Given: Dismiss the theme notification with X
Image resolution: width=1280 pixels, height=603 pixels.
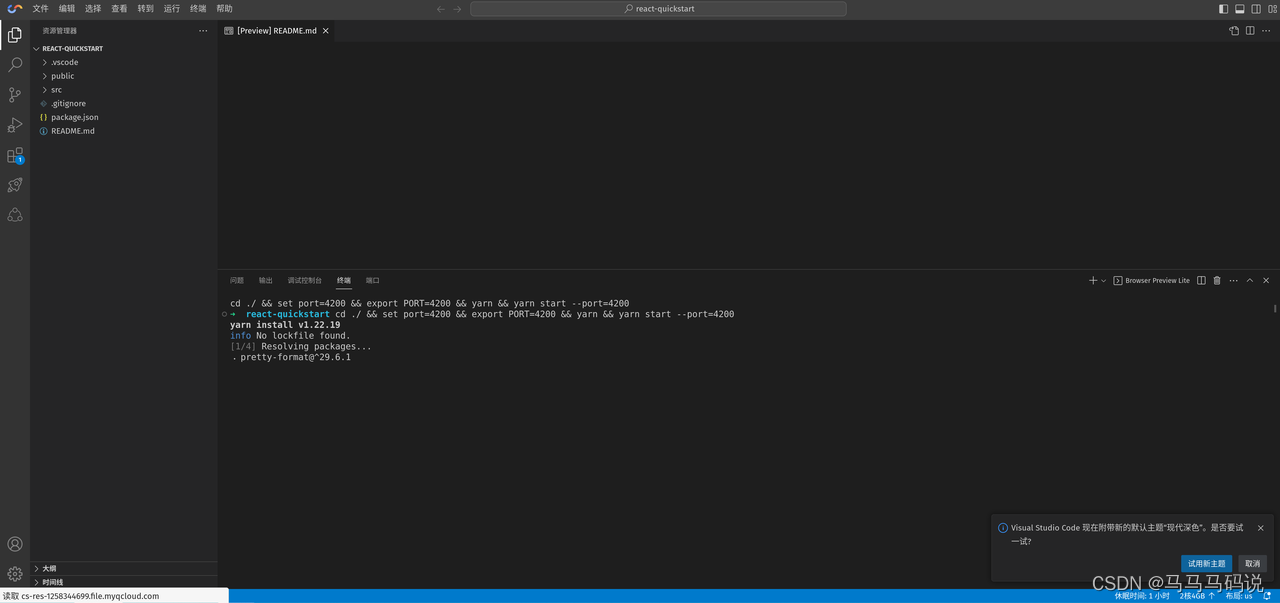Looking at the screenshot, I should [1261, 528].
